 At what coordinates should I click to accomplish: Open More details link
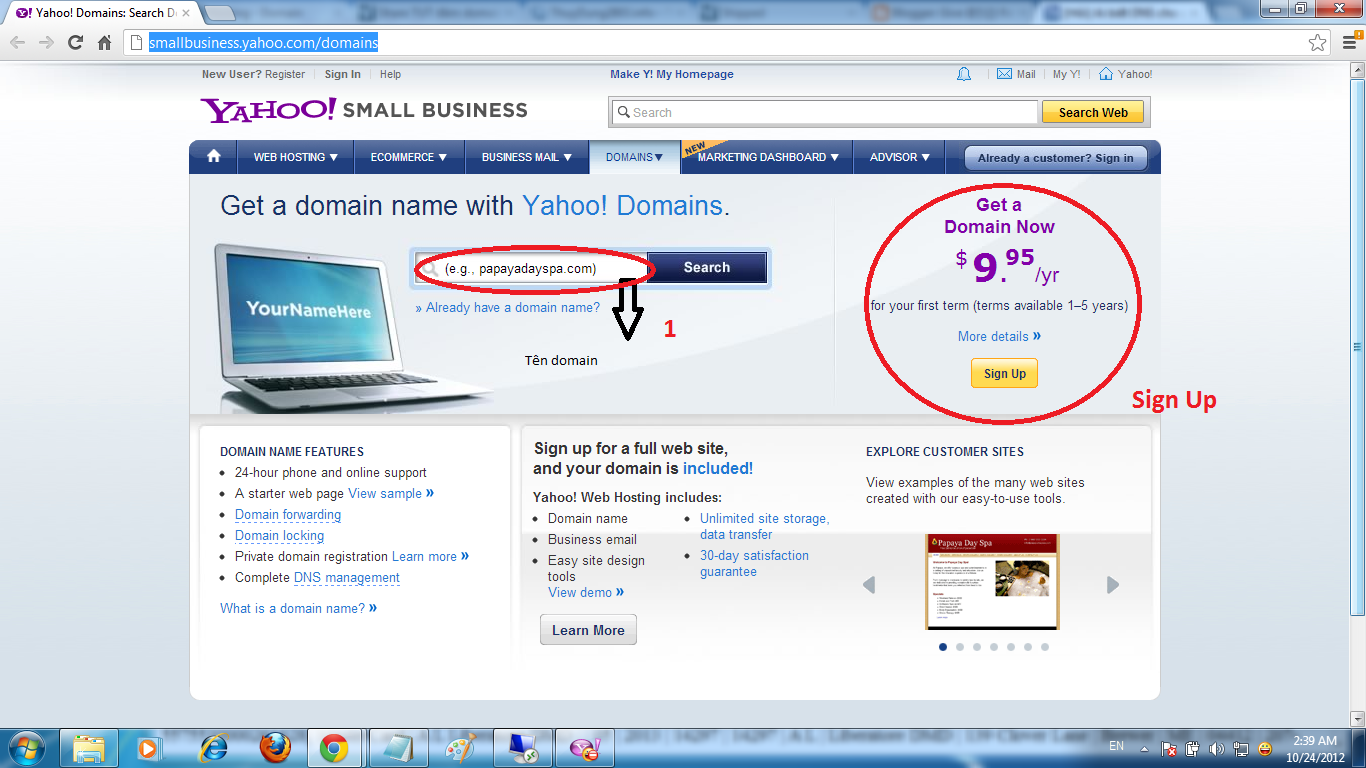pyautogui.click(x=999, y=336)
